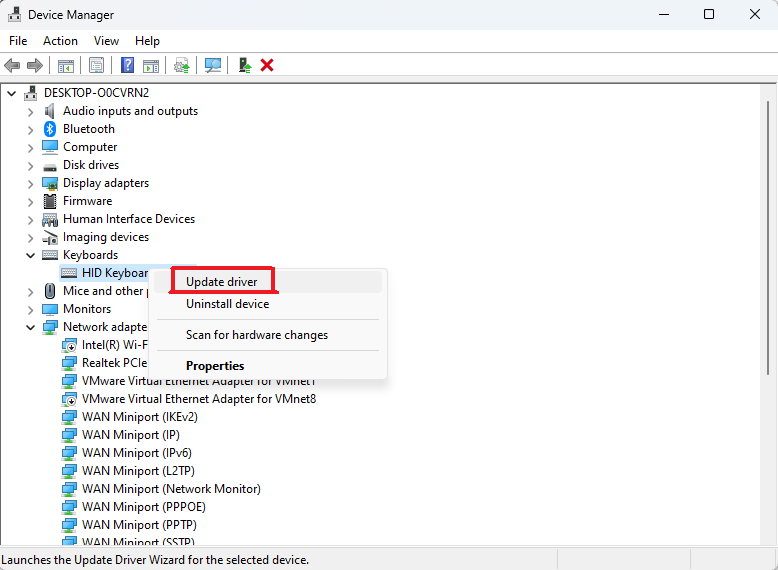Screen dimensions: 778x570
Task: Open the File menu
Action: click(18, 41)
